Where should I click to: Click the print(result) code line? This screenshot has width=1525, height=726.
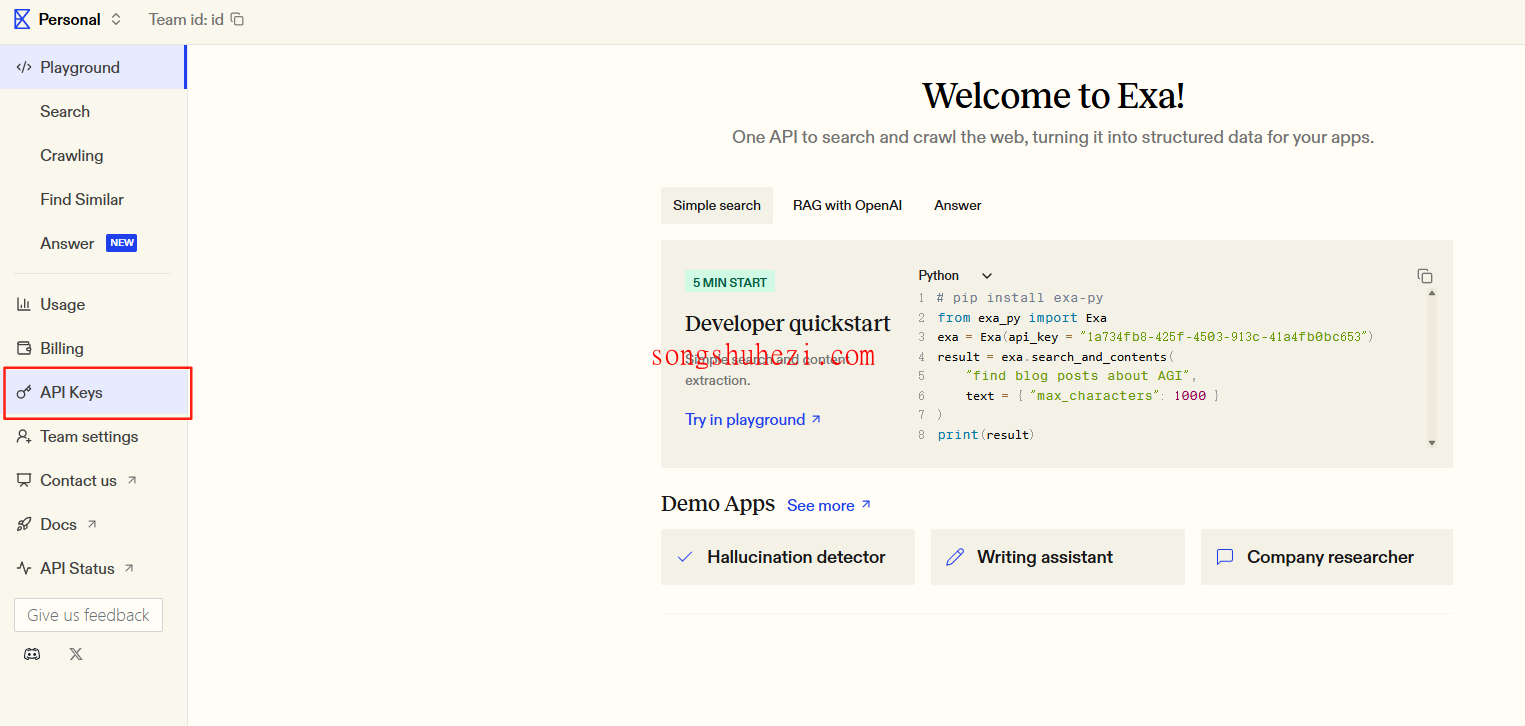tap(986, 435)
